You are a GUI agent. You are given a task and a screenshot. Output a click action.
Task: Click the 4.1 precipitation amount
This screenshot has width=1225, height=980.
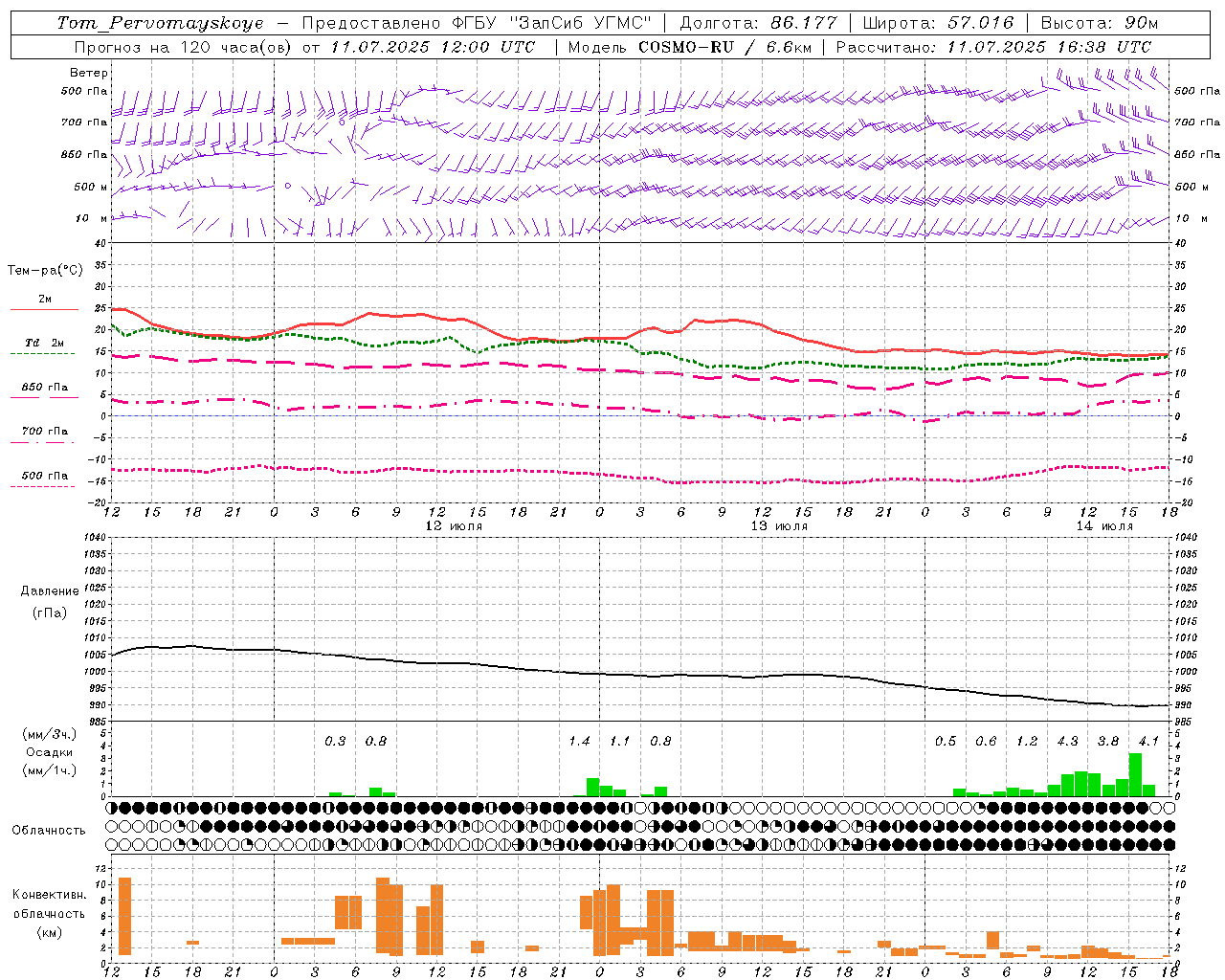(x=1148, y=742)
